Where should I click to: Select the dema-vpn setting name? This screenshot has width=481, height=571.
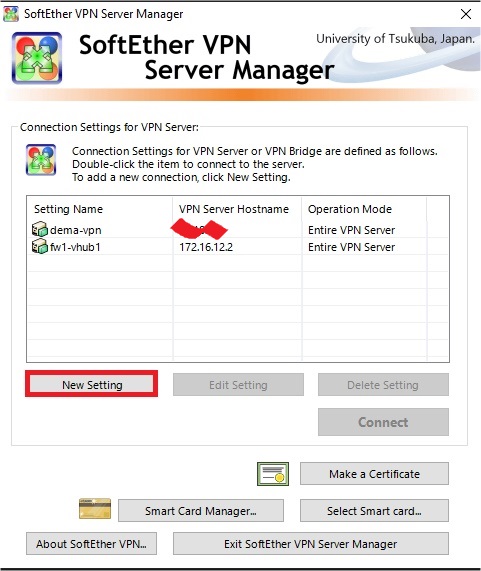(76, 230)
